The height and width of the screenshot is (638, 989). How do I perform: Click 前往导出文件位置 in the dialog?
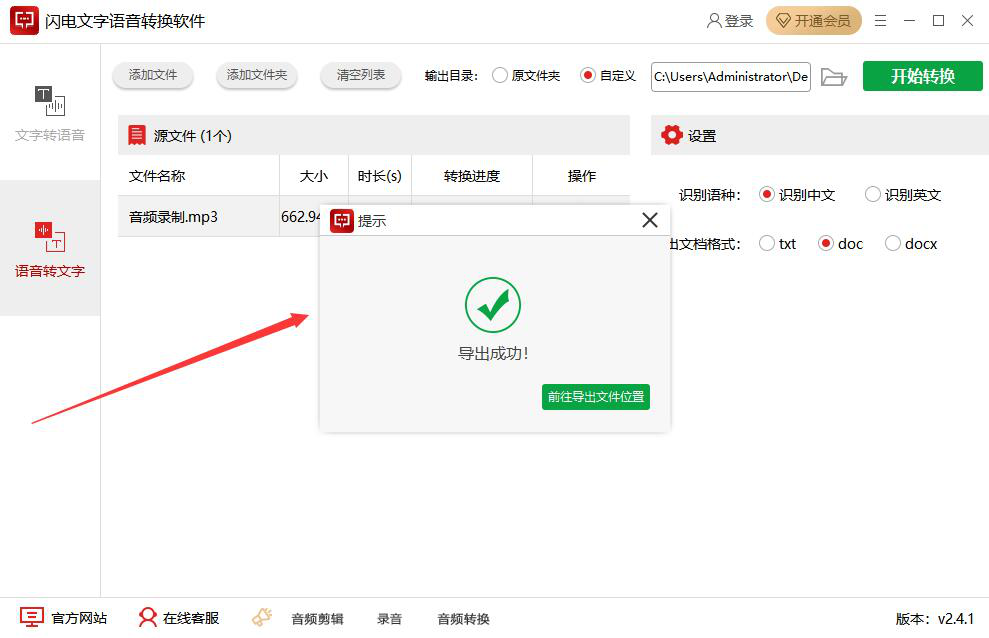pyautogui.click(x=595, y=397)
